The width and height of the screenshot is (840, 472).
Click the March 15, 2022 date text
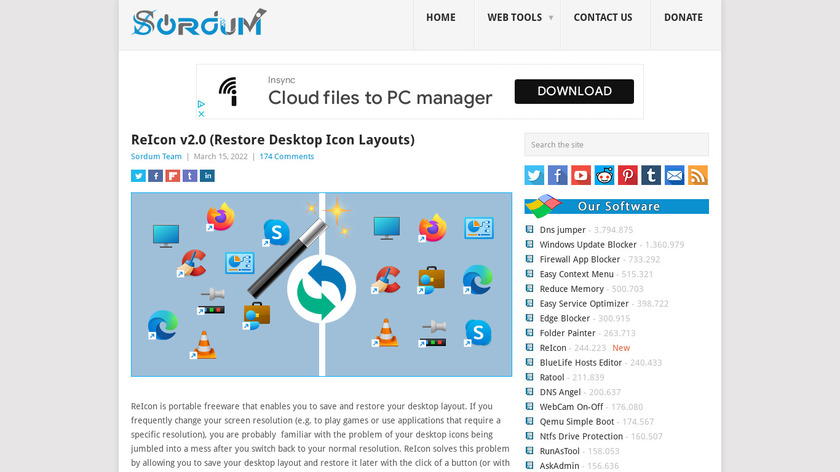(220, 156)
